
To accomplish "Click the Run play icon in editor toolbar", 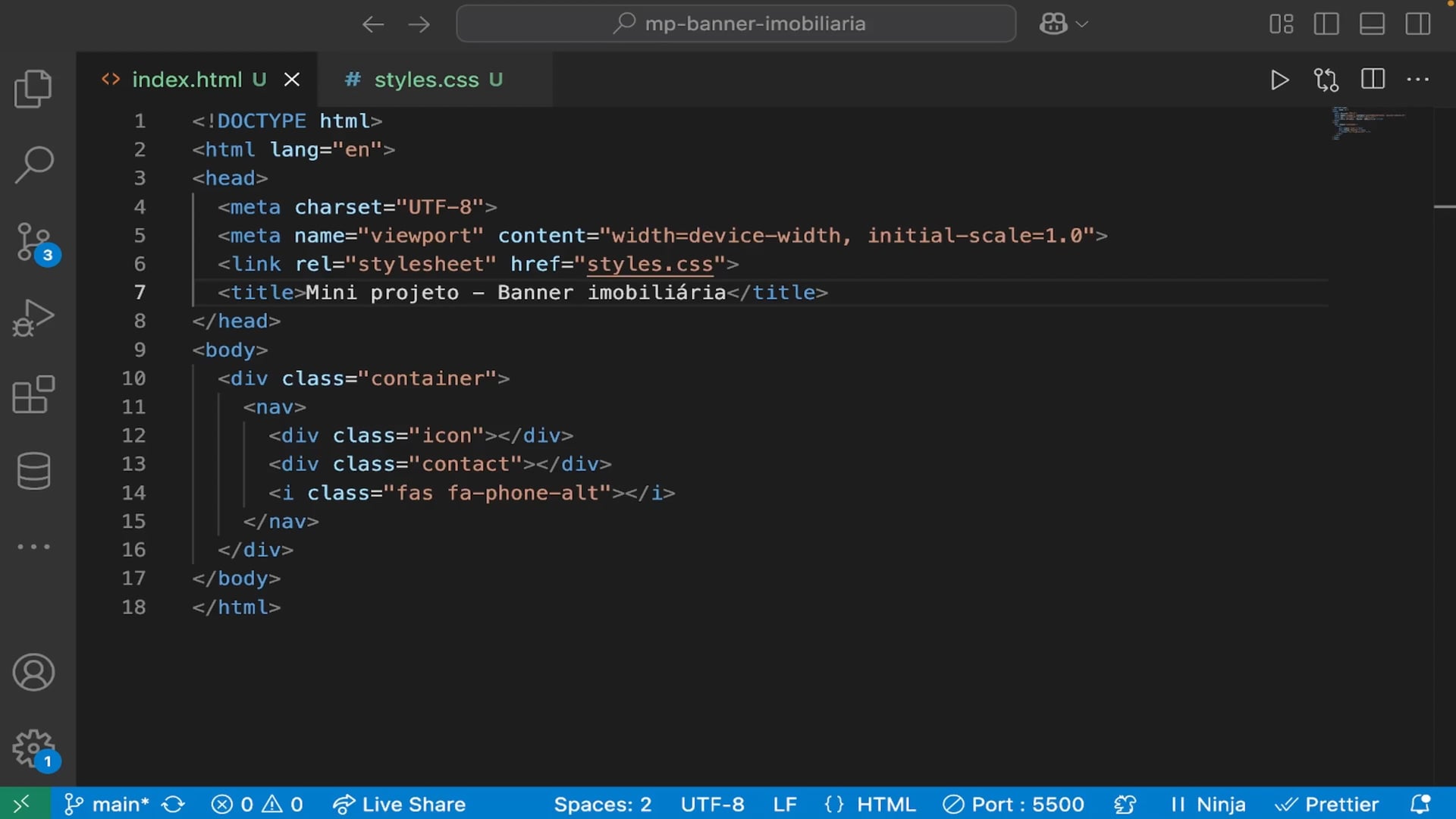I will click(x=1279, y=80).
